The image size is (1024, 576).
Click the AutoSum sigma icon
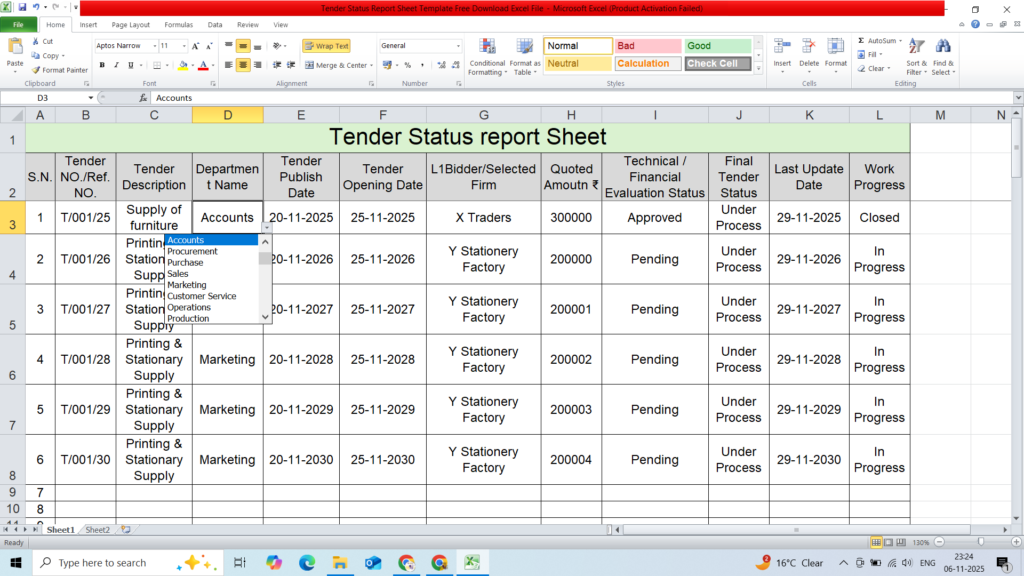coord(861,41)
